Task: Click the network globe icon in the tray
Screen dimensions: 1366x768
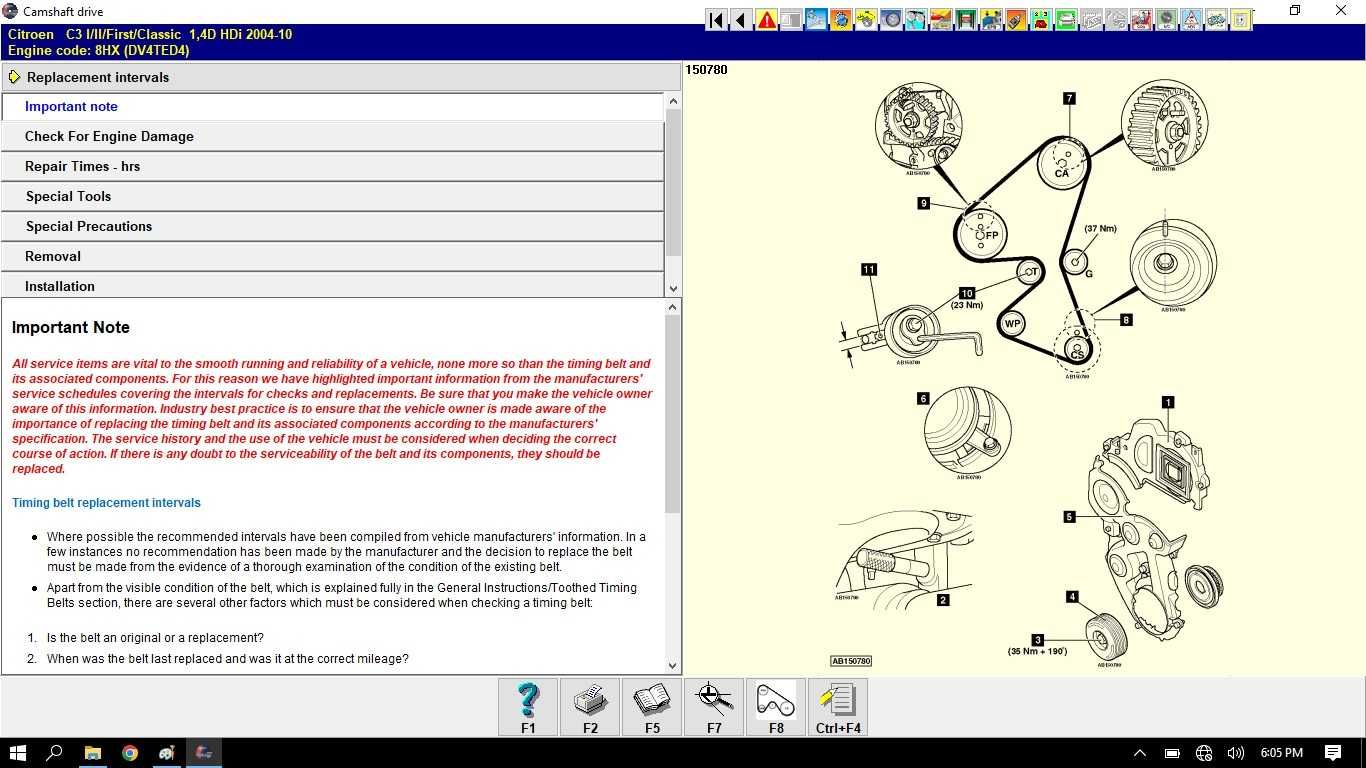Action: click(1204, 753)
